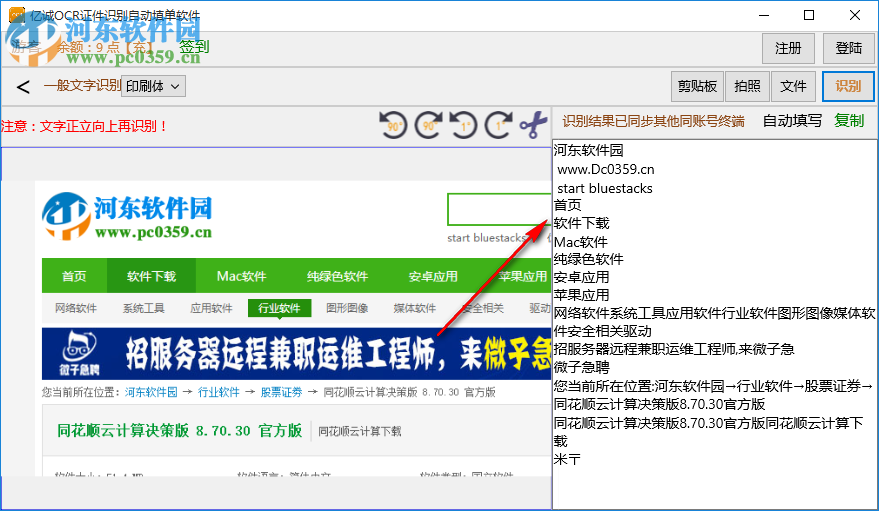Click 系统工具 in preview submenu
The image size is (879, 511).
pyautogui.click(x=144, y=308)
